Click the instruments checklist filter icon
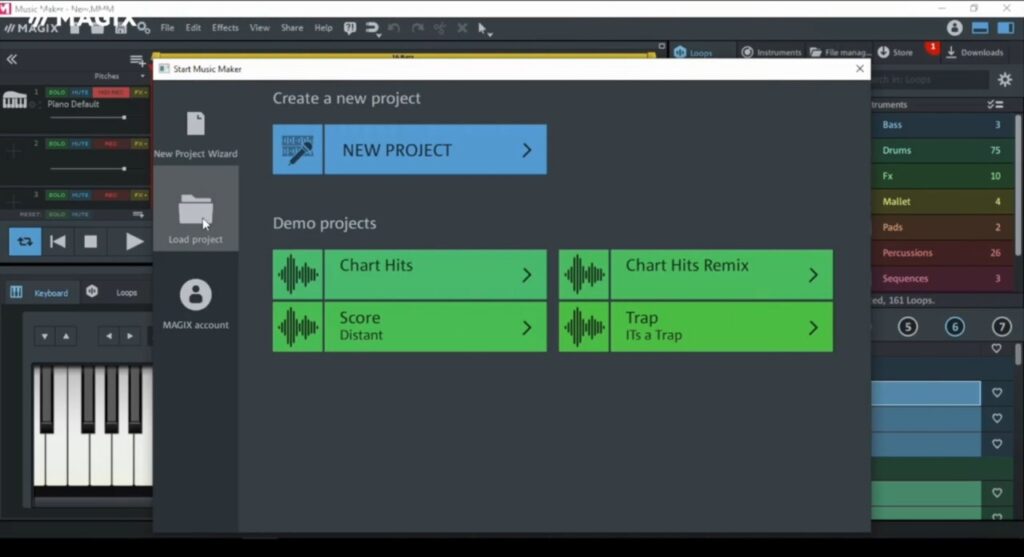This screenshot has width=1024, height=557. pyautogui.click(x=995, y=104)
